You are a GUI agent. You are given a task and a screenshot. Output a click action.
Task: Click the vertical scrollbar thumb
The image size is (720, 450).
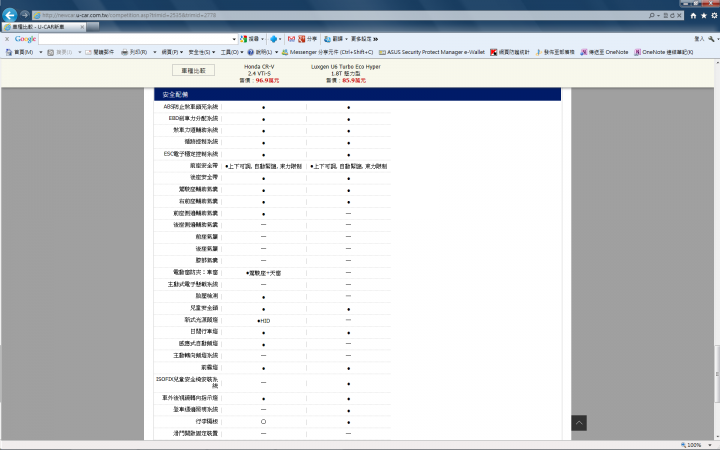717,375
